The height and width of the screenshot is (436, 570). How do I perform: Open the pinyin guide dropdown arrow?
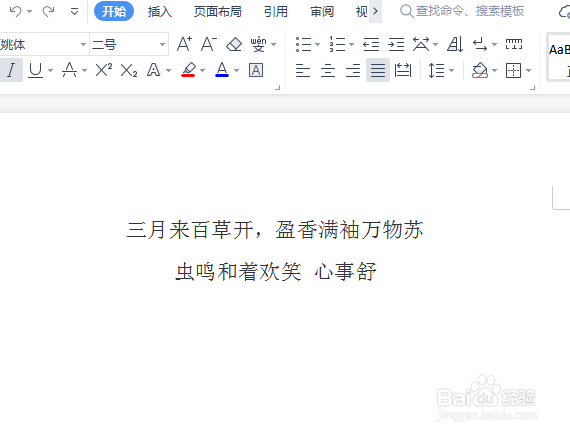coord(274,45)
